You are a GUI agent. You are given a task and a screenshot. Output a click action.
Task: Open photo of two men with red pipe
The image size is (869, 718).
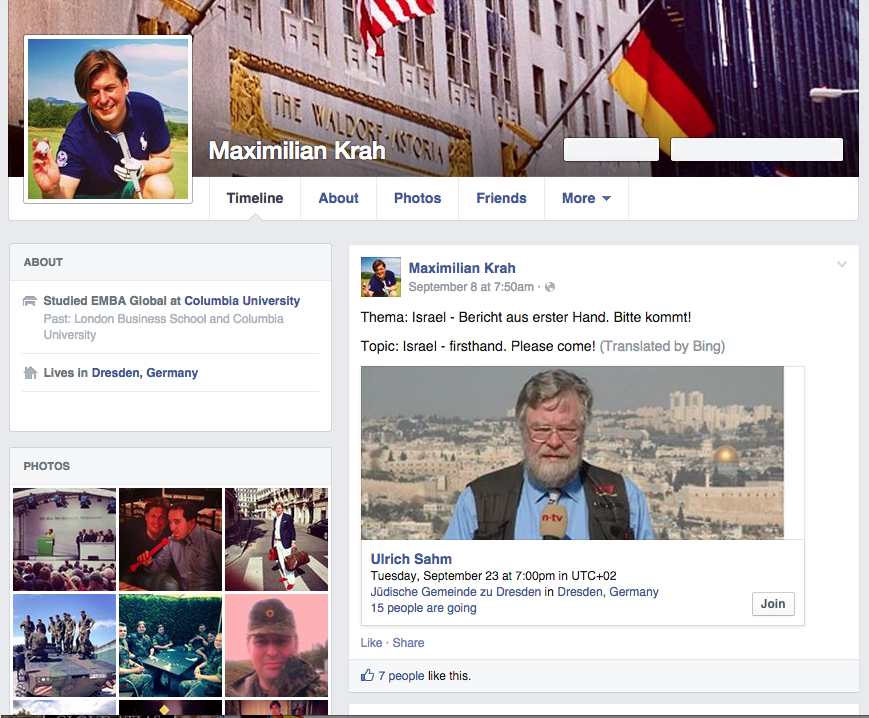[x=171, y=540]
